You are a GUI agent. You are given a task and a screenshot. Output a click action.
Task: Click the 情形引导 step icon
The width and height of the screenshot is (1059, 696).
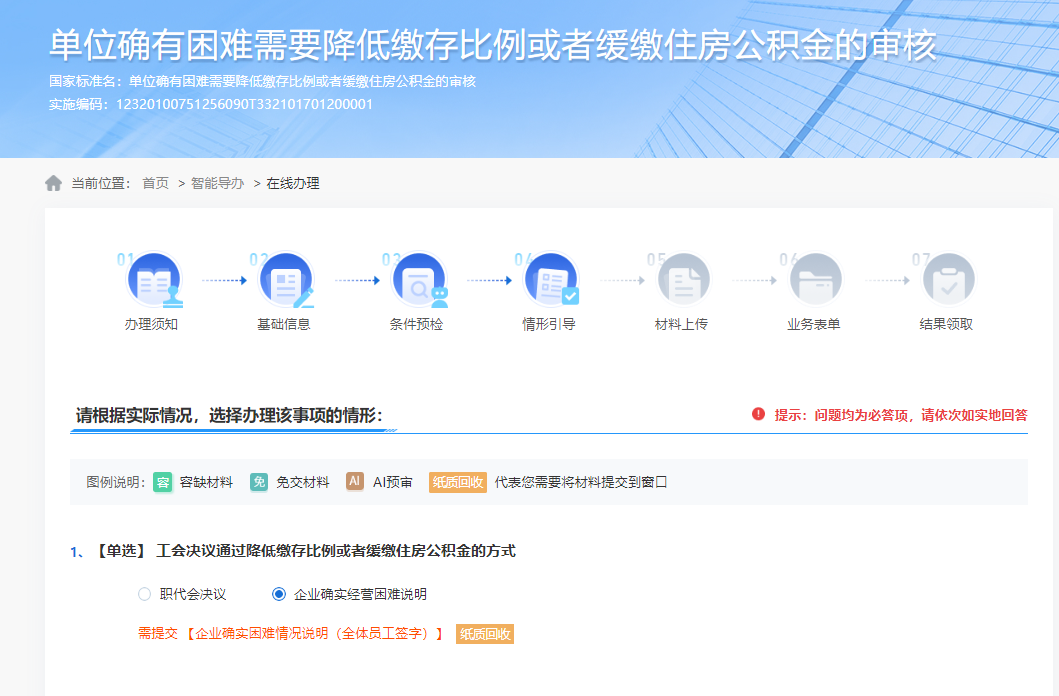[551, 278]
